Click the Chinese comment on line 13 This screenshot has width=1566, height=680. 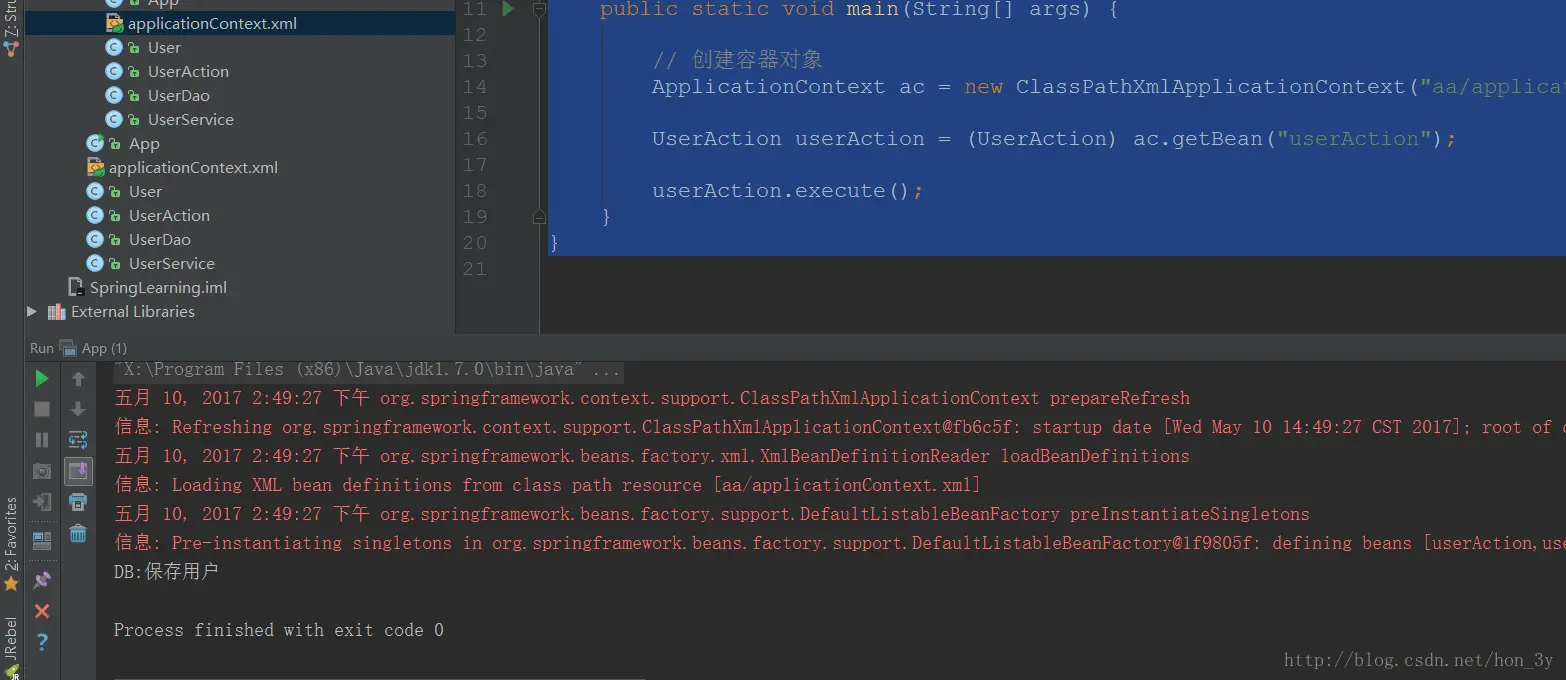point(737,60)
